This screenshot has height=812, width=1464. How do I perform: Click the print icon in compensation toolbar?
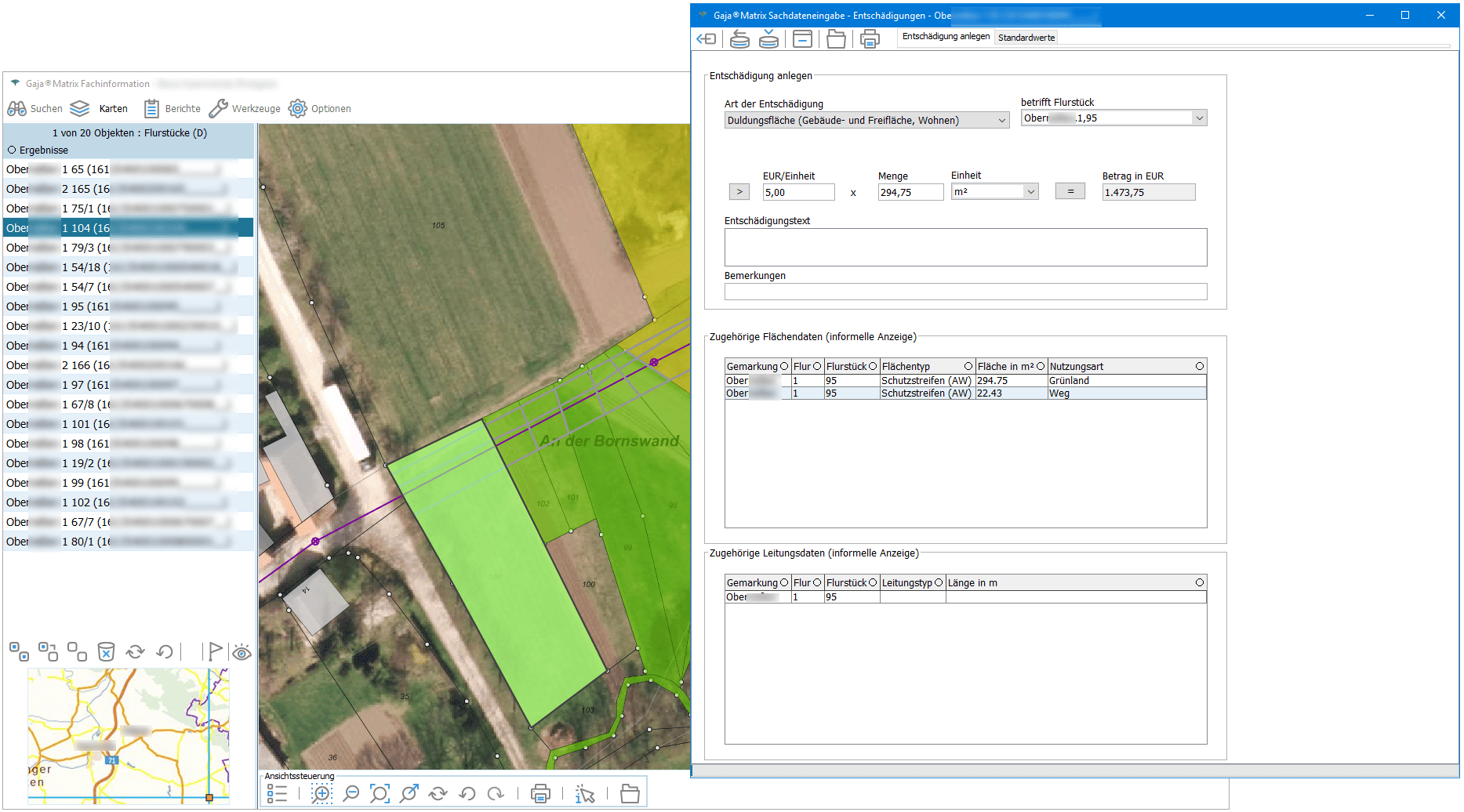tap(870, 38)
